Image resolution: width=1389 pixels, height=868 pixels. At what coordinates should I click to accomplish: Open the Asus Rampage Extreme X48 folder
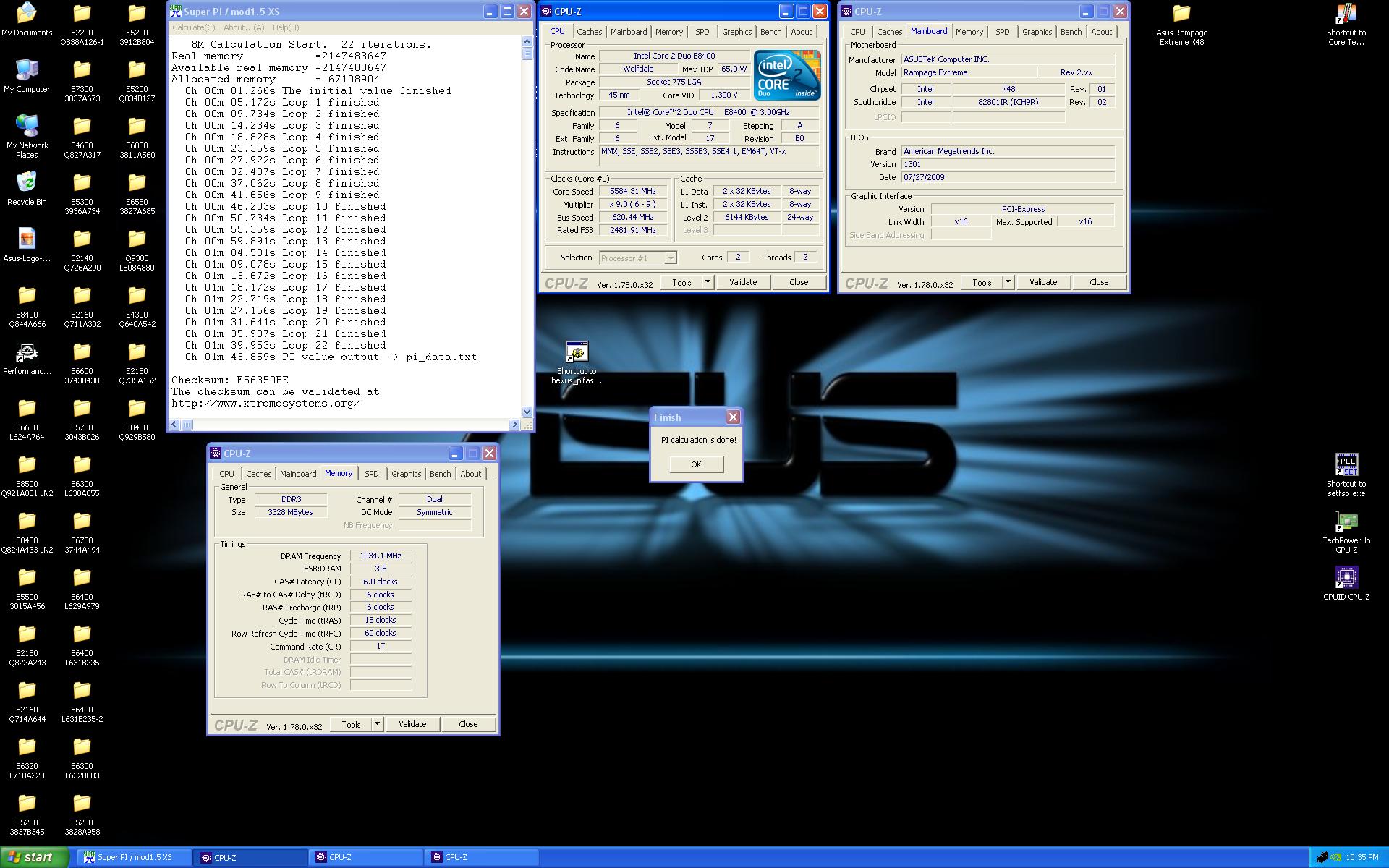point(1181,25)
